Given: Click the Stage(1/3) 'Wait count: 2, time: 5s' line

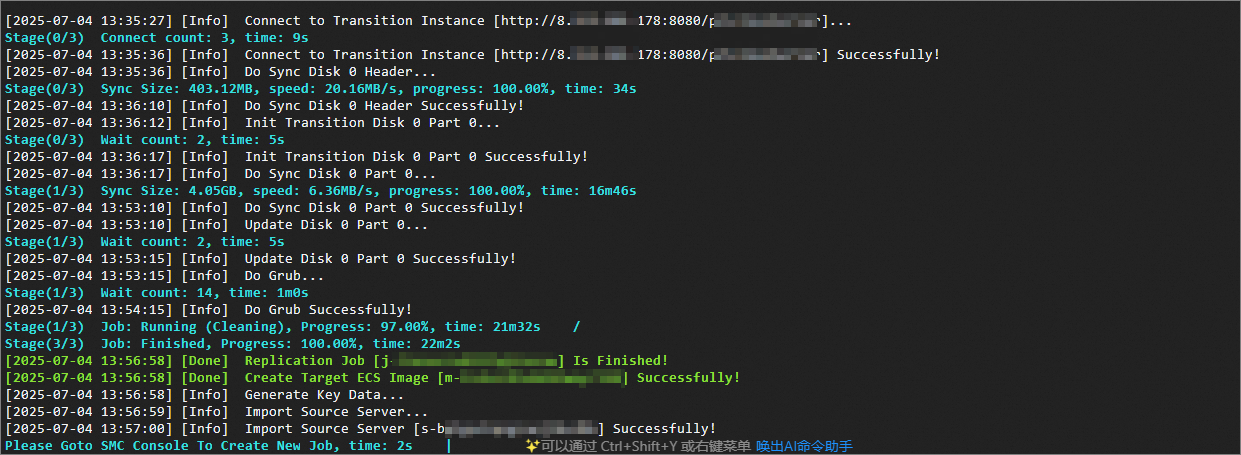Looking at the screenshot, I should click(x=145, y=241).
